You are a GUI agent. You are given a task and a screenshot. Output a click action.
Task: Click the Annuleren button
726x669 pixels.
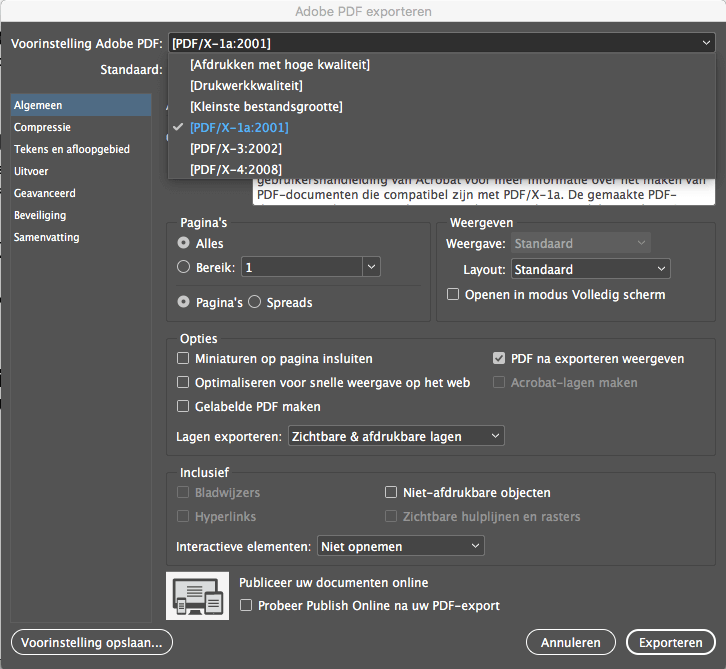(x=570, y=642)
